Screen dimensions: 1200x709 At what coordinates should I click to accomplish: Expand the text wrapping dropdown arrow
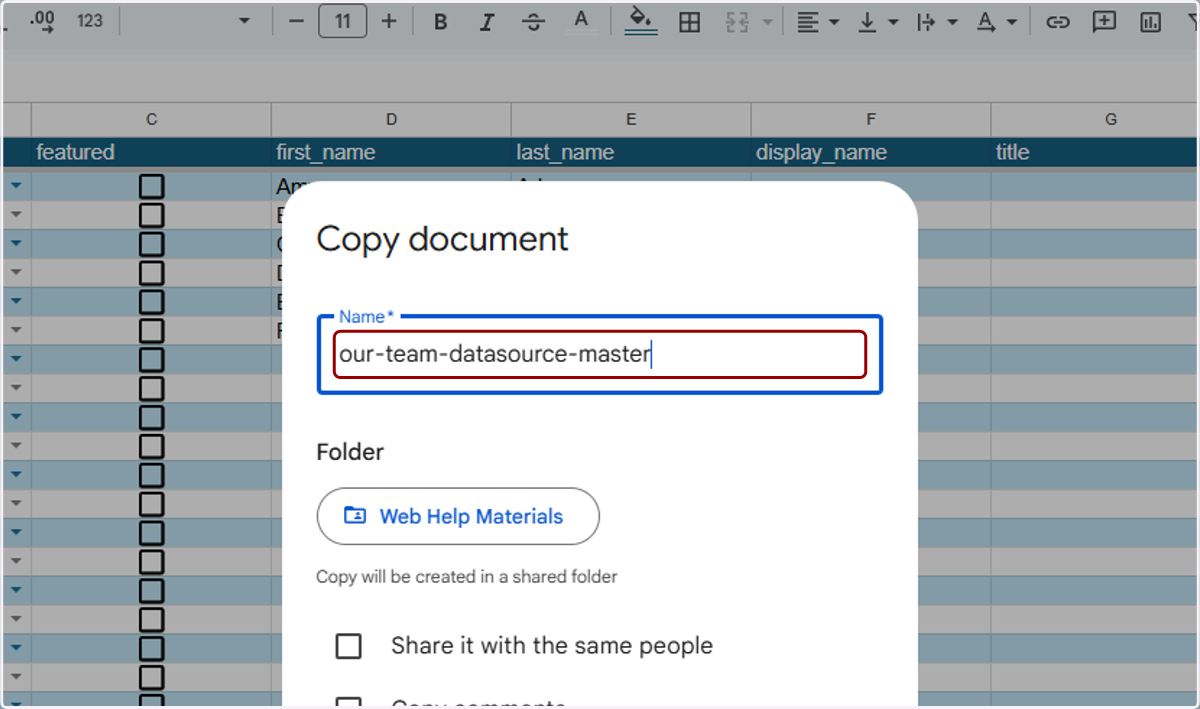pyautogui.click(x=952, y=22)
